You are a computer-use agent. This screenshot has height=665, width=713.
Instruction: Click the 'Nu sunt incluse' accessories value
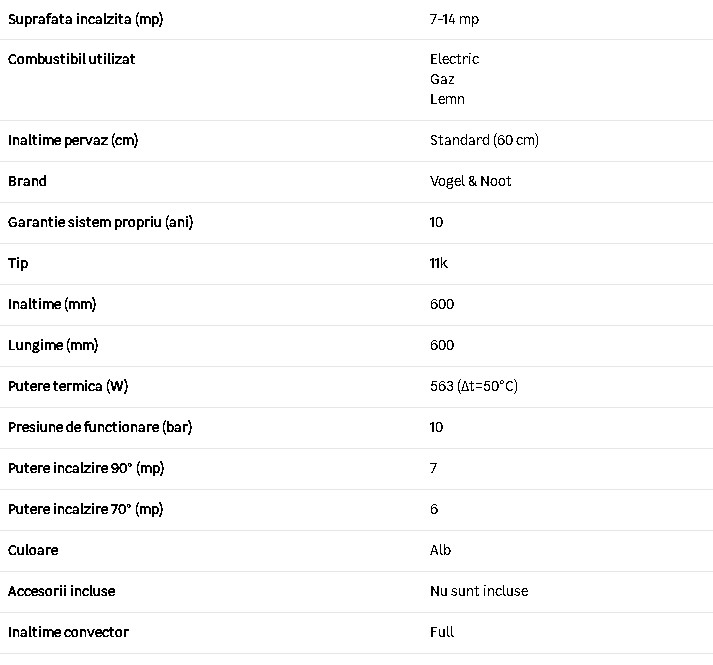pos(479,591)
